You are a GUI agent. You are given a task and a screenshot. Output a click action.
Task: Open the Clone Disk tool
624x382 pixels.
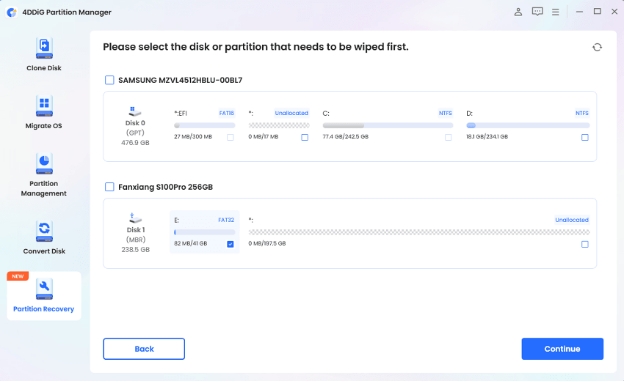pyautogui.click(x=44, y=55)
